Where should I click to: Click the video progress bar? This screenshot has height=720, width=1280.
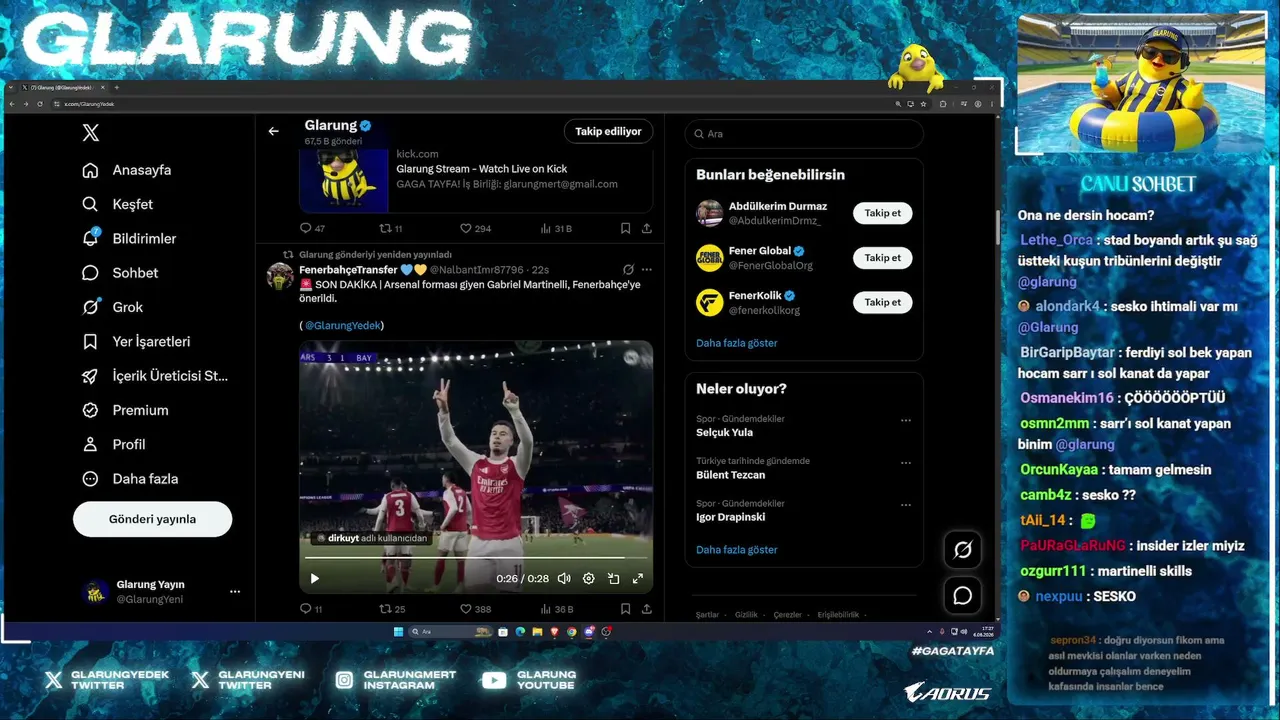476,558
